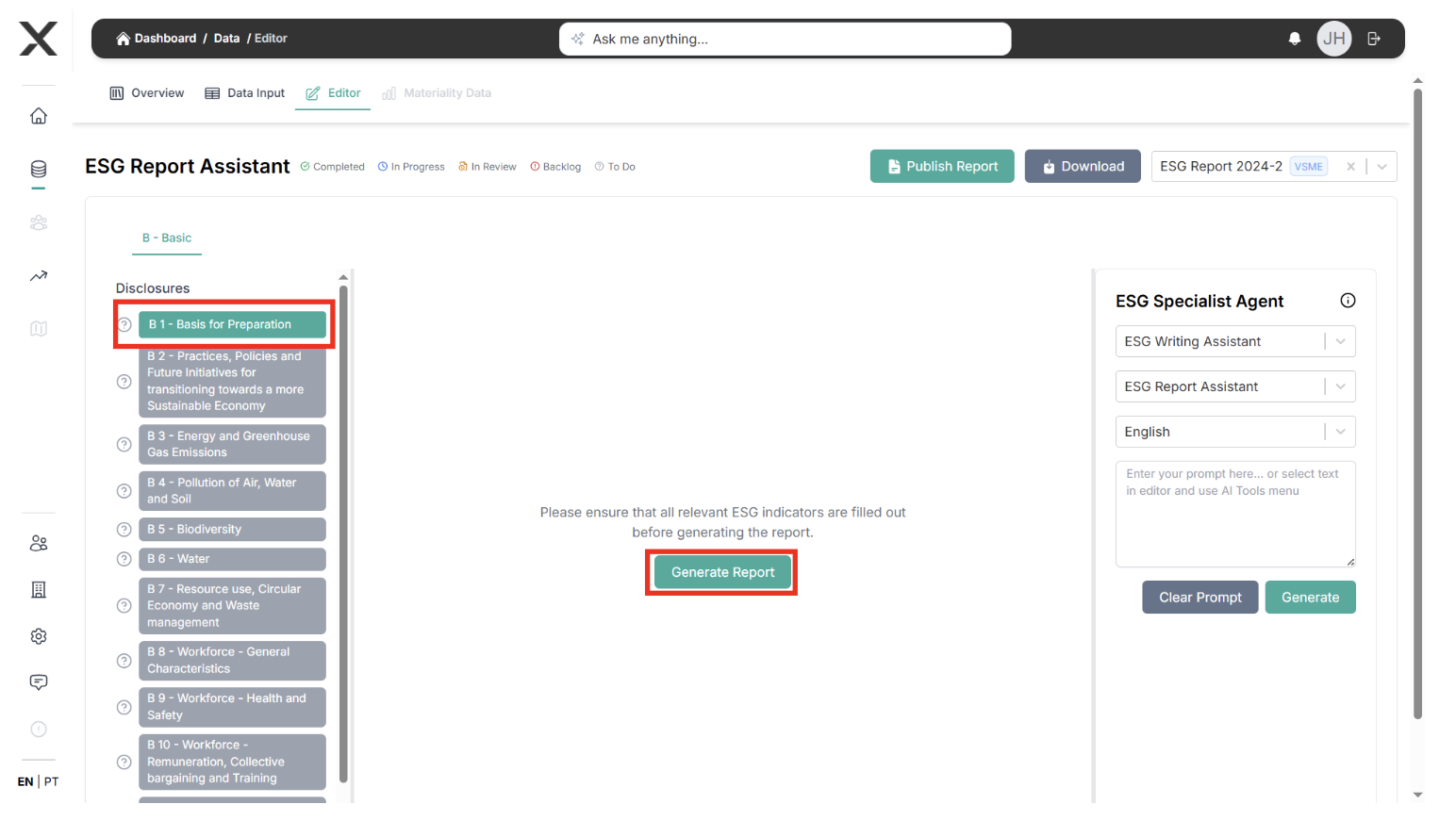Open the trend analytics sidebar icon

(39, 276)
